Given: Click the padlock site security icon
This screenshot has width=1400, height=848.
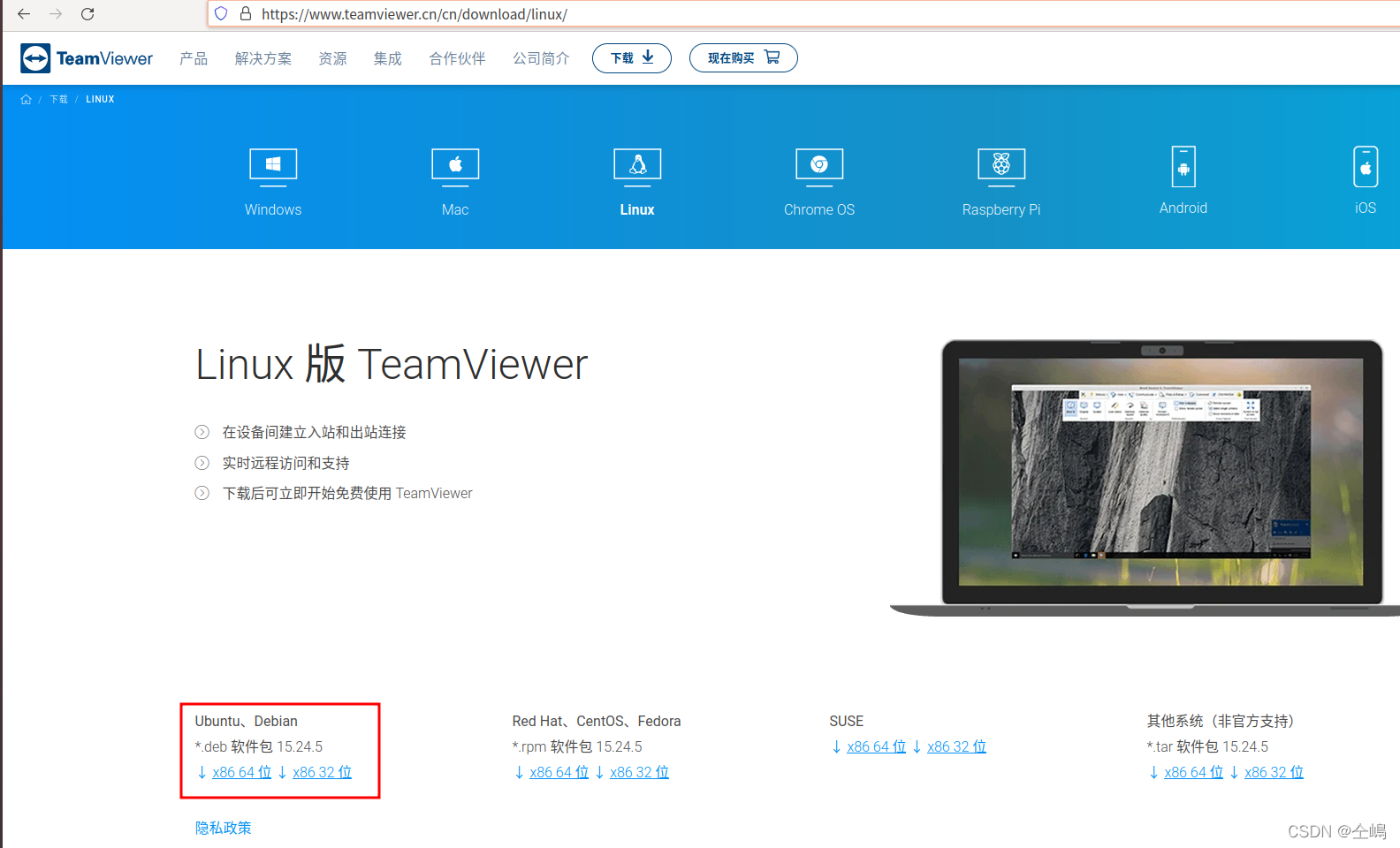Looking at the screenshot, I should click(x=246, y=14).
